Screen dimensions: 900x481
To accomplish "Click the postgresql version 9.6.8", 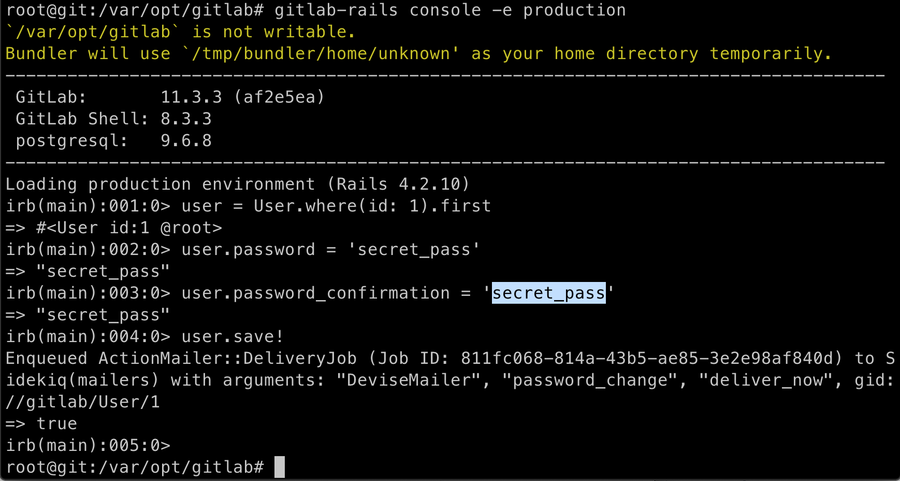I will point(188,141).
